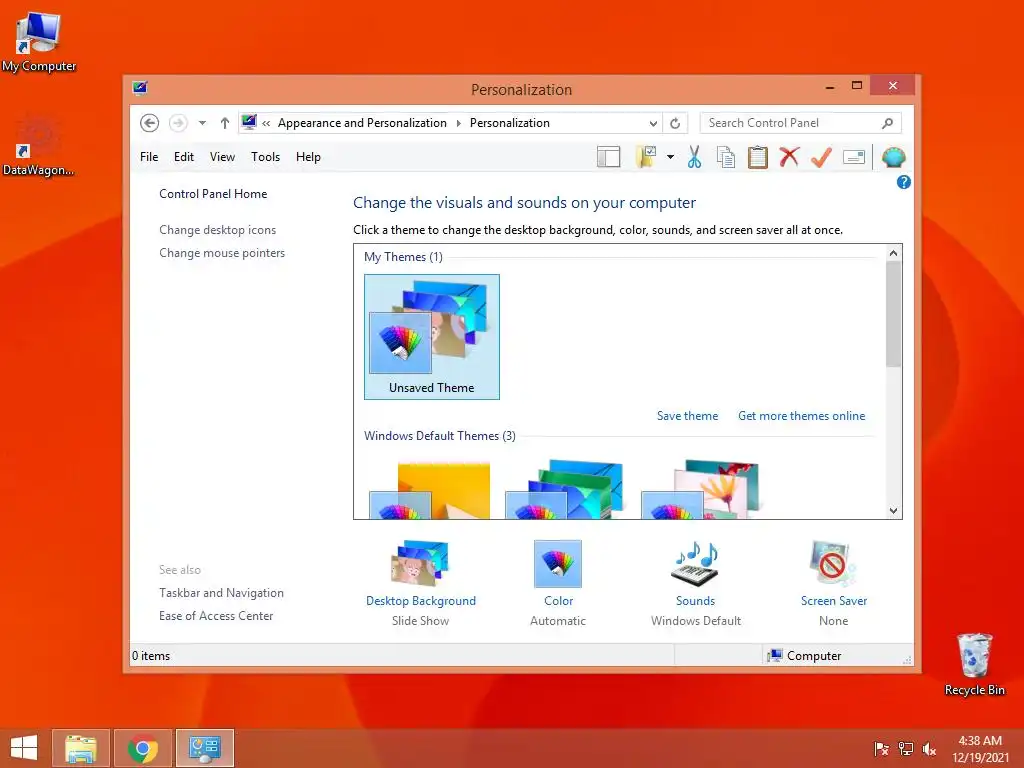Screen dimensions: 1024x768
Task: Click the Properties card icon
Action: point(854,157)
